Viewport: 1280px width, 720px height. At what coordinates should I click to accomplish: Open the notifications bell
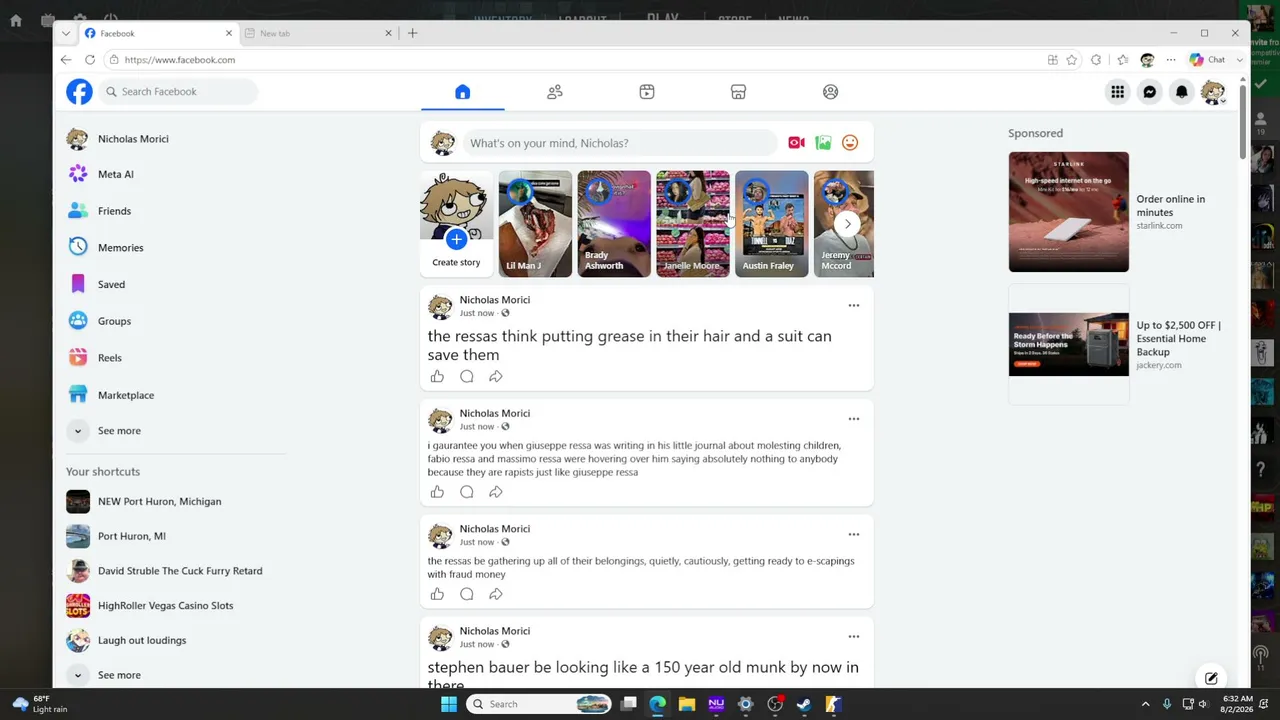[x=1181, y=92]
